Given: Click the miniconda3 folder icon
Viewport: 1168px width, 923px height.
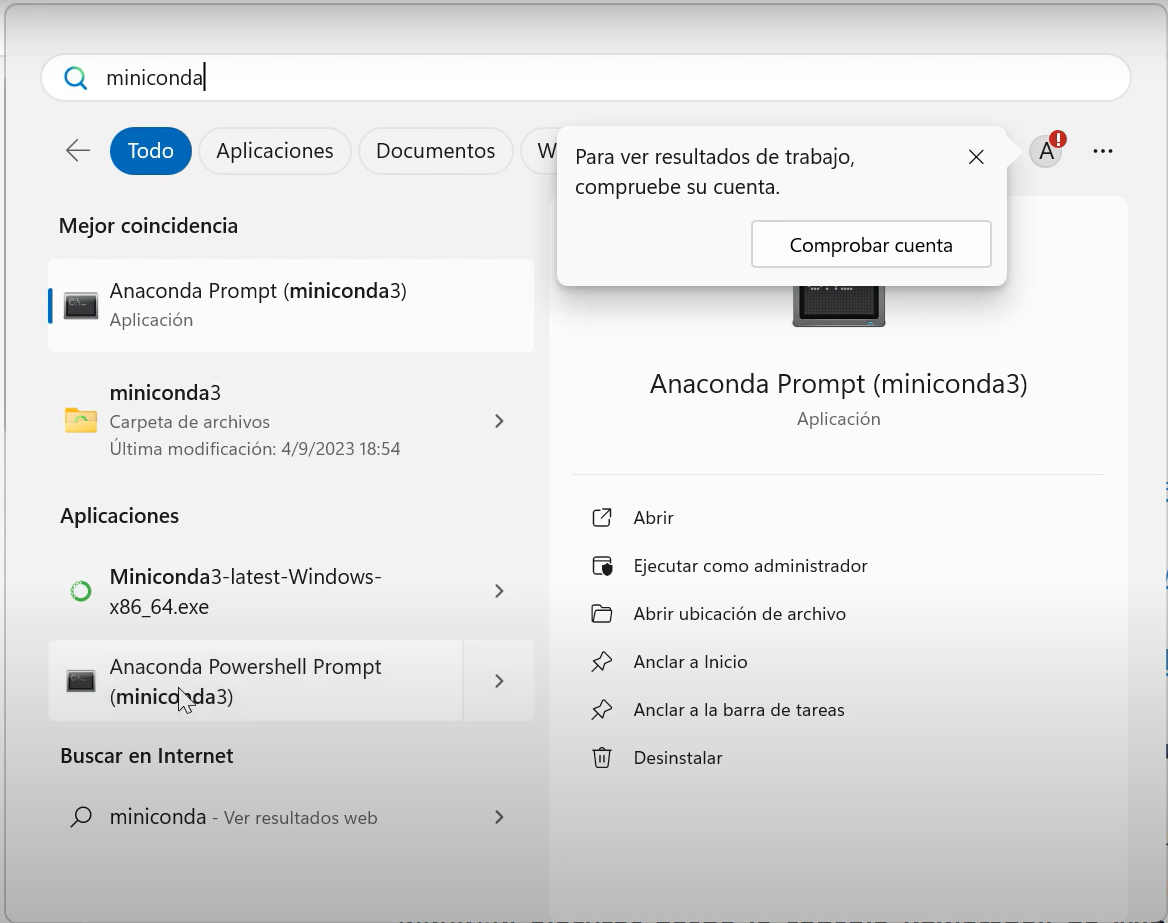Looking at the screenshot, I should [80, 421].
